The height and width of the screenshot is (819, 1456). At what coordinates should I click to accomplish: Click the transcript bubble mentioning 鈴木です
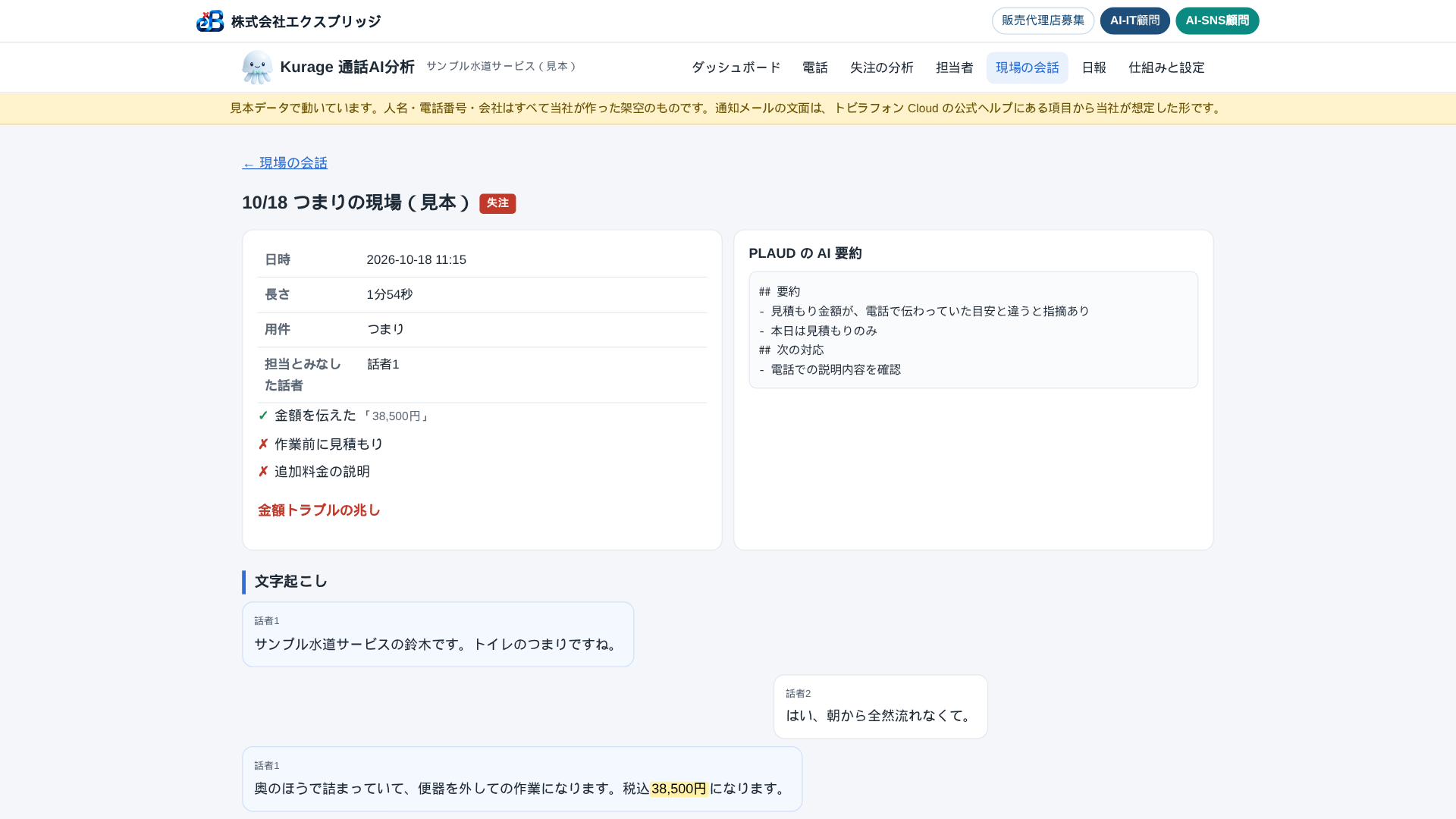pos(438,635)
